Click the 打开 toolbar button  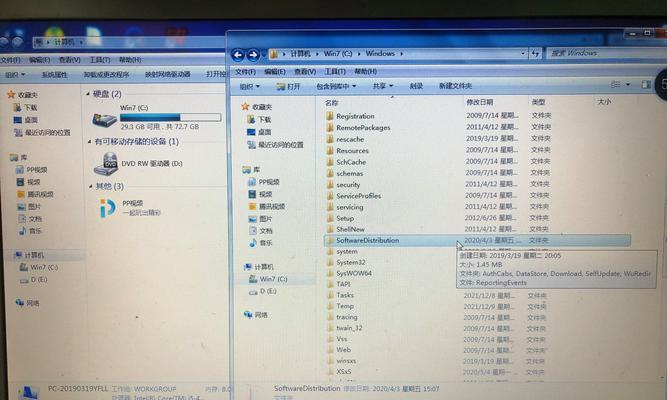(x=288, y=86)
